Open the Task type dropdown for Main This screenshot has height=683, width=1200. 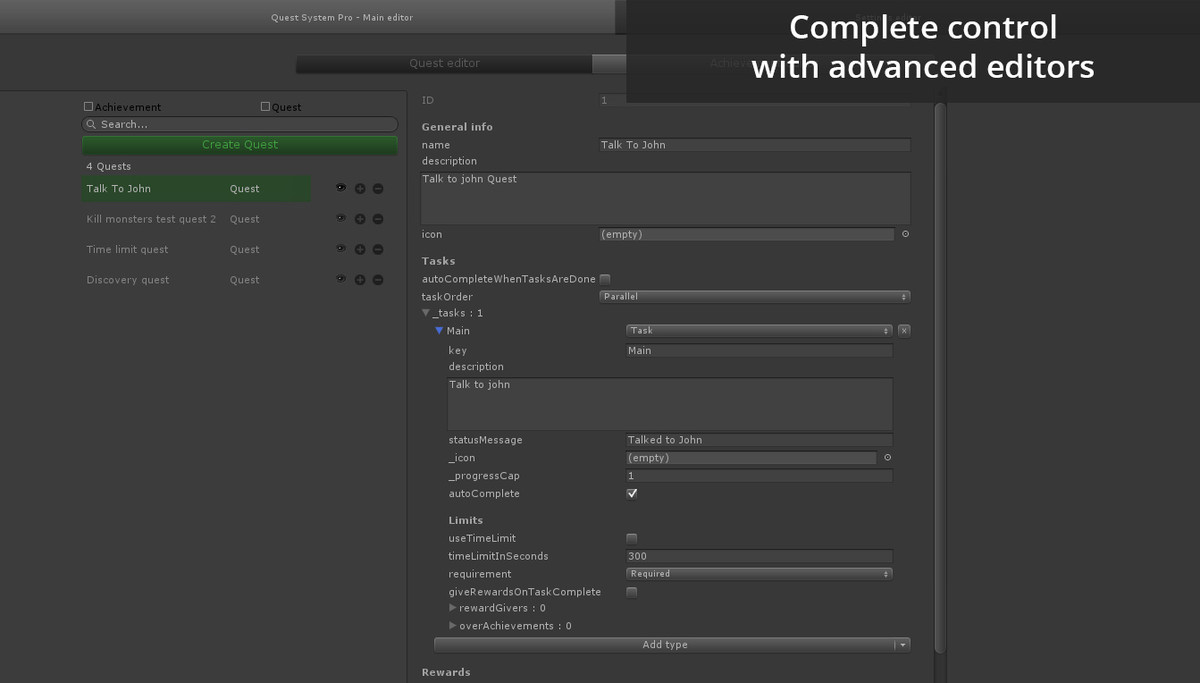(759, 331)
